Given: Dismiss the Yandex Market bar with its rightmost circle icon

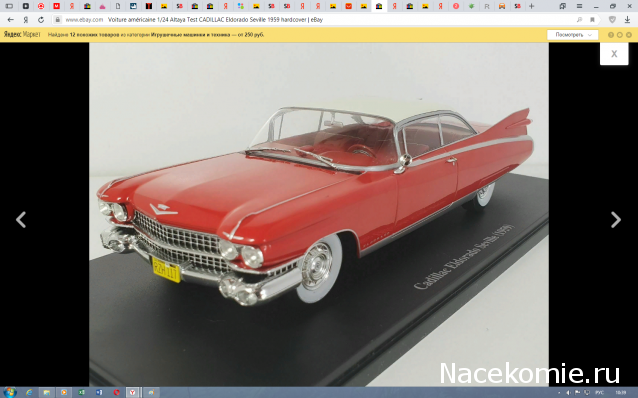Looking at the screenshot, I should pos(629,35).
